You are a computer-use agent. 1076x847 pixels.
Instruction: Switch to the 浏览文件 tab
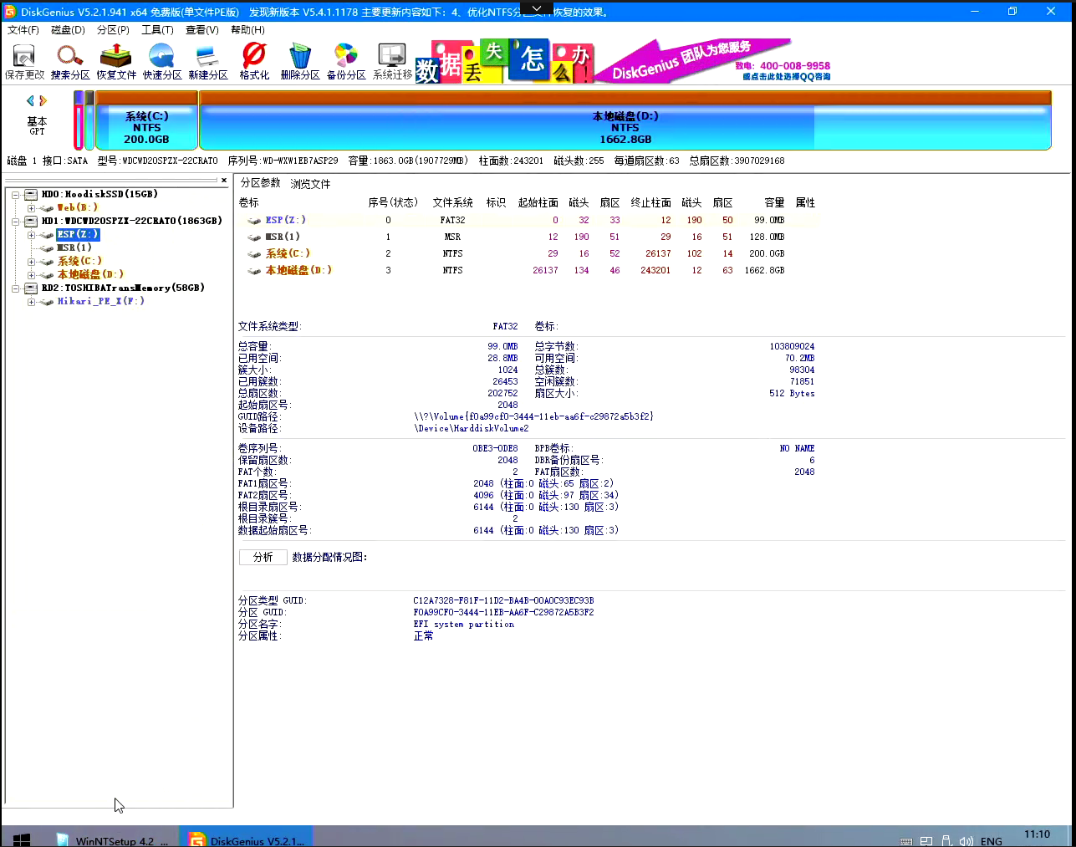(x=308, y=183)
